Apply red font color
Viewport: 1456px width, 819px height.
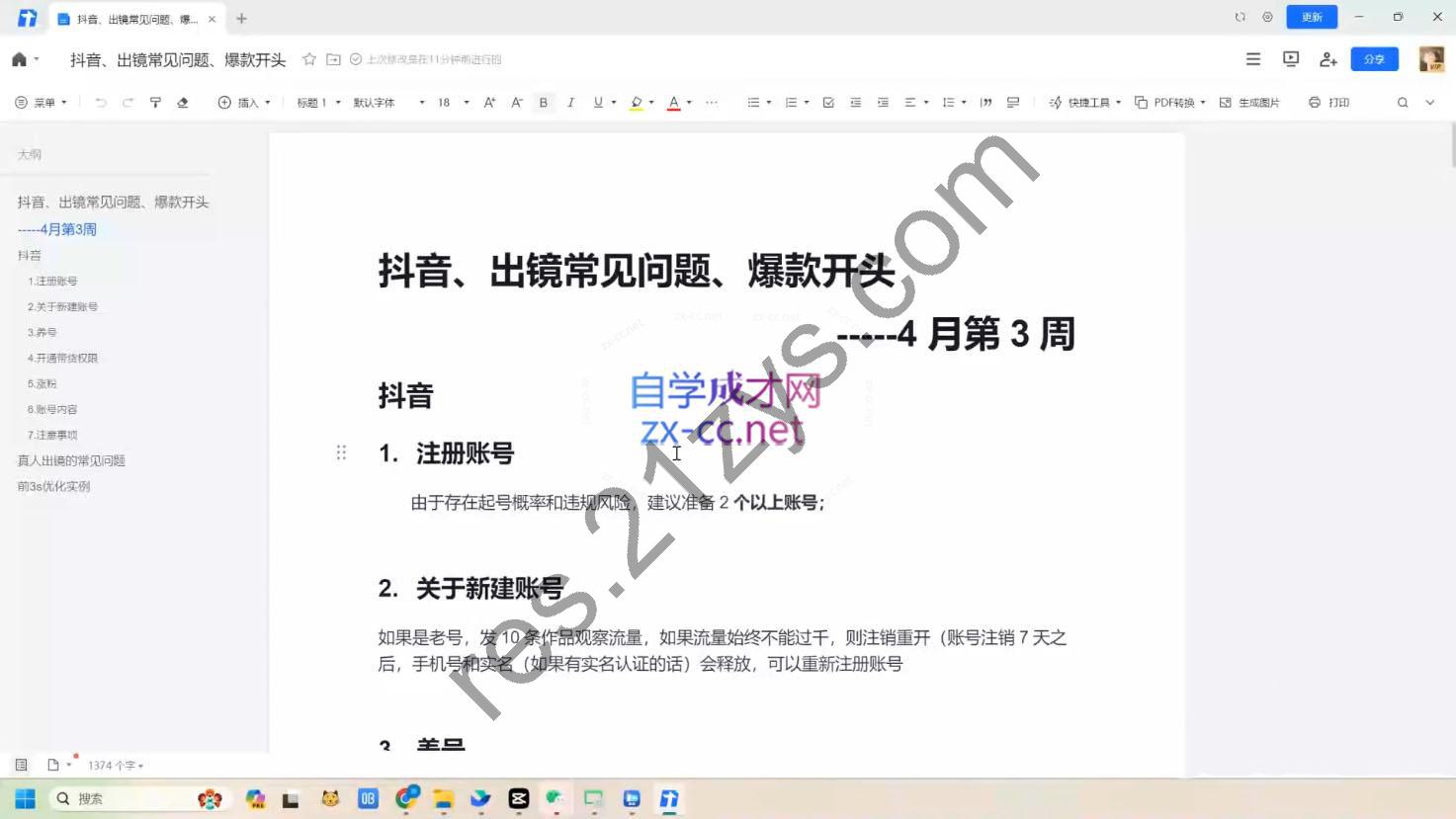click(674, 103)
